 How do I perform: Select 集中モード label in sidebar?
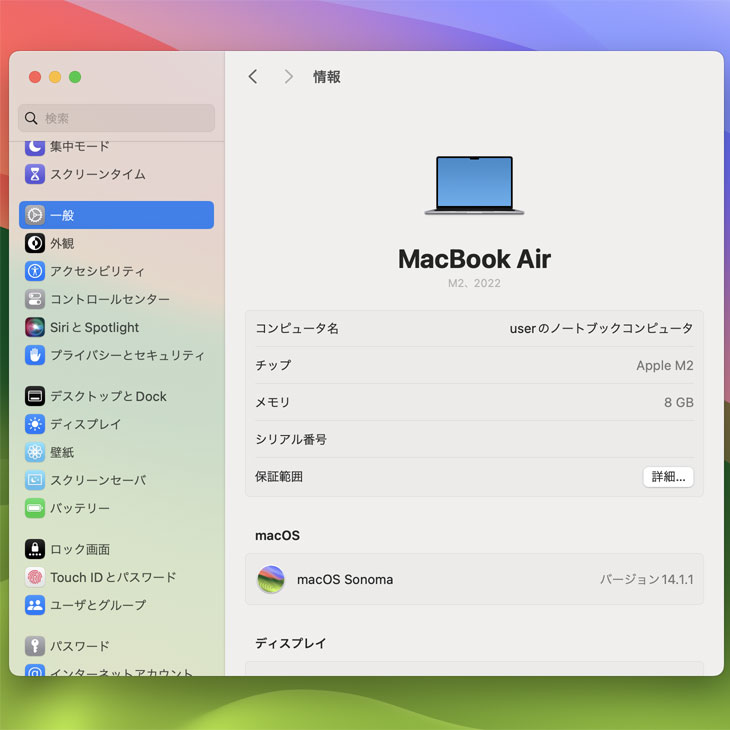click(80, 147)
